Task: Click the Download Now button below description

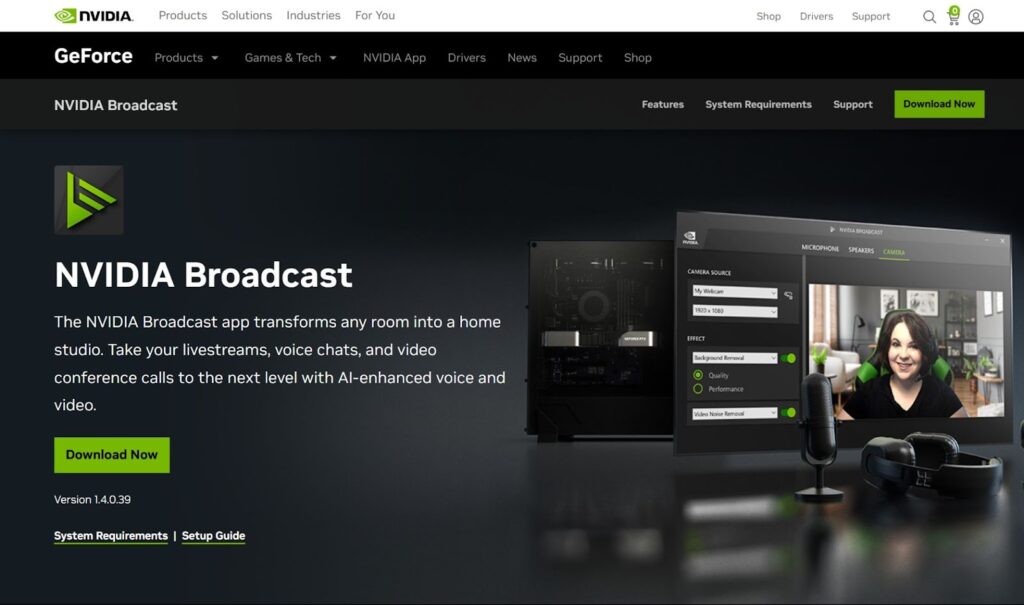Action: [112, 455]
